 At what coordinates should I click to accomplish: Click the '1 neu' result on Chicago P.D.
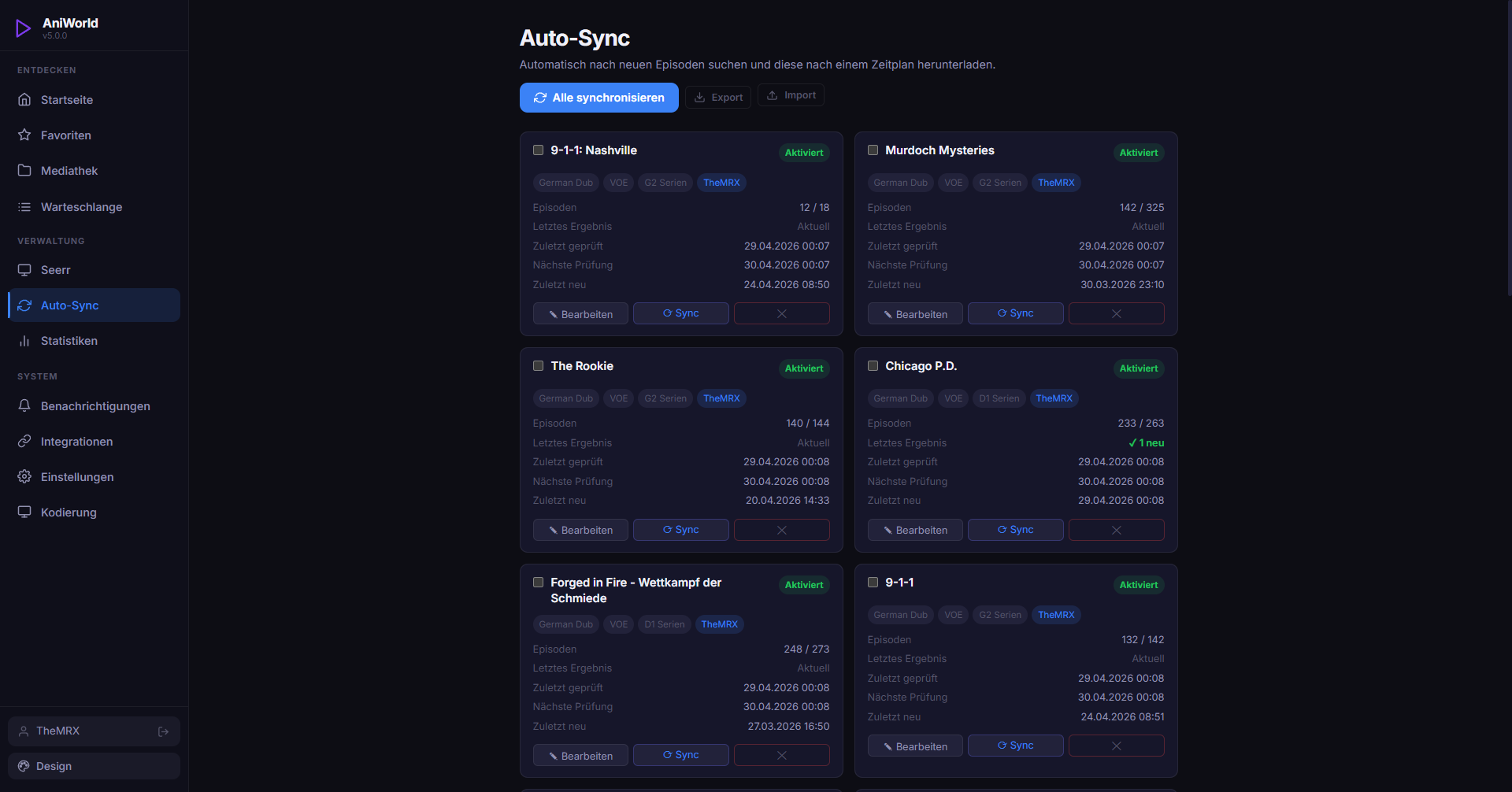coord(1146,442)
